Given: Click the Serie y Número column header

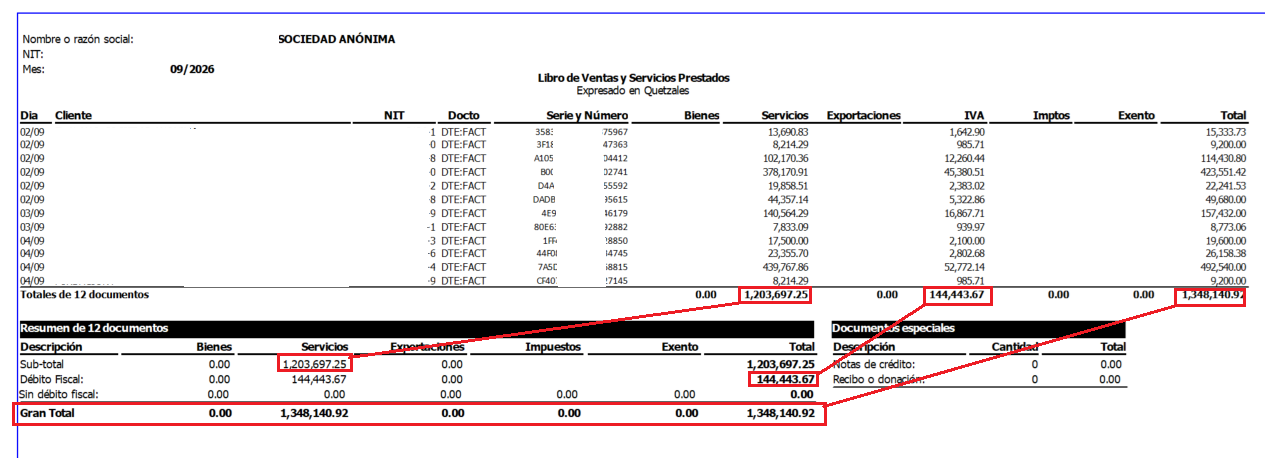Looking at the screenshot, I should tap(587, 116).
